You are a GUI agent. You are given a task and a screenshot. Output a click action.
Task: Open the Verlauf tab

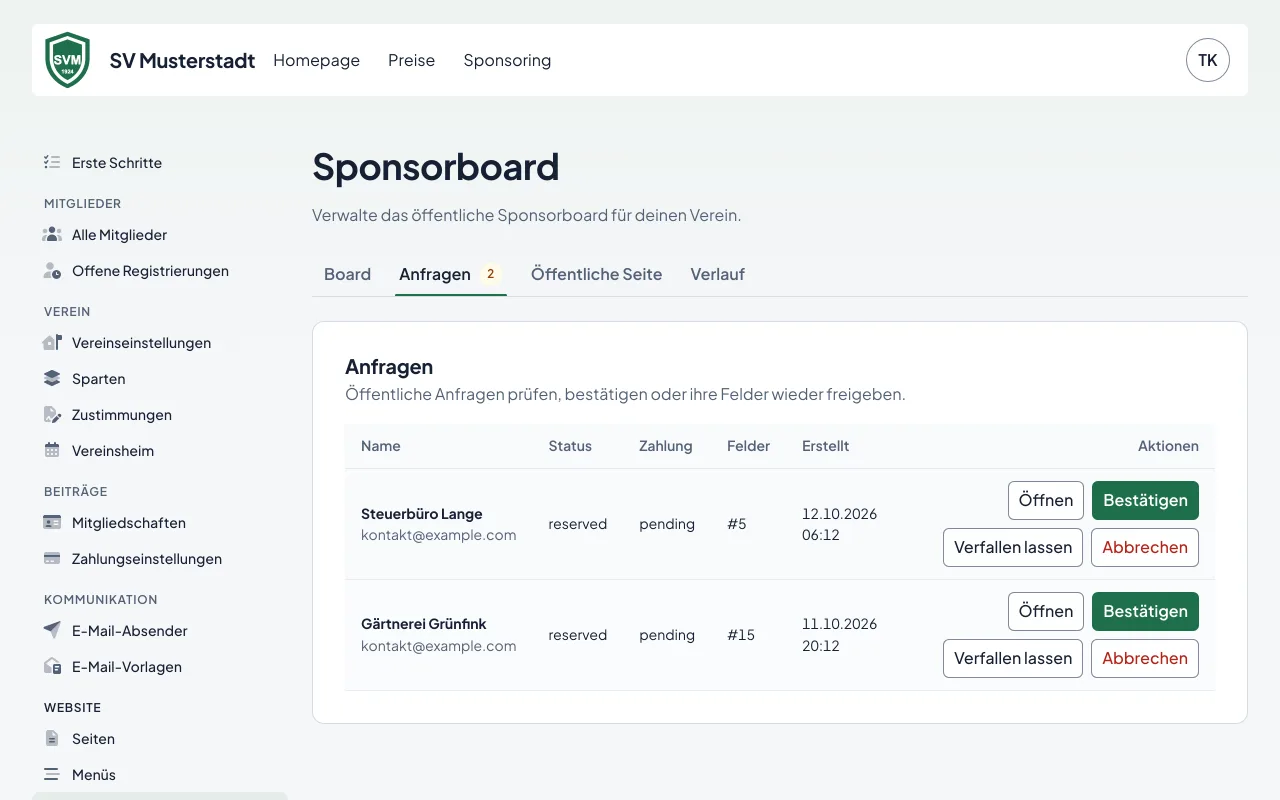(x=718, y=274)
